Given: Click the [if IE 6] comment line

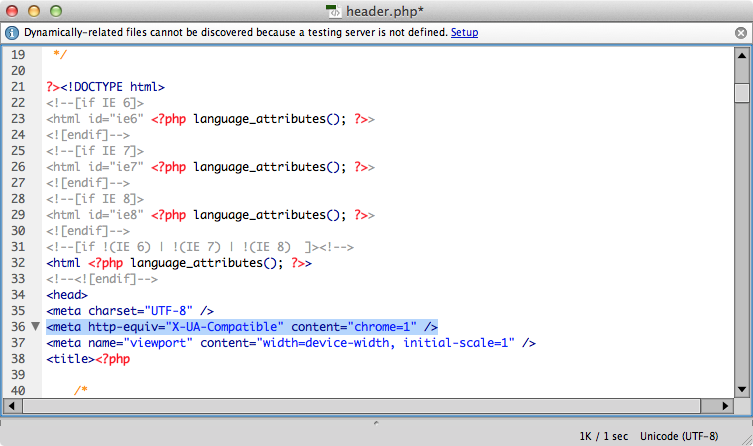Looking at the screenshot, I should (95, 103).
